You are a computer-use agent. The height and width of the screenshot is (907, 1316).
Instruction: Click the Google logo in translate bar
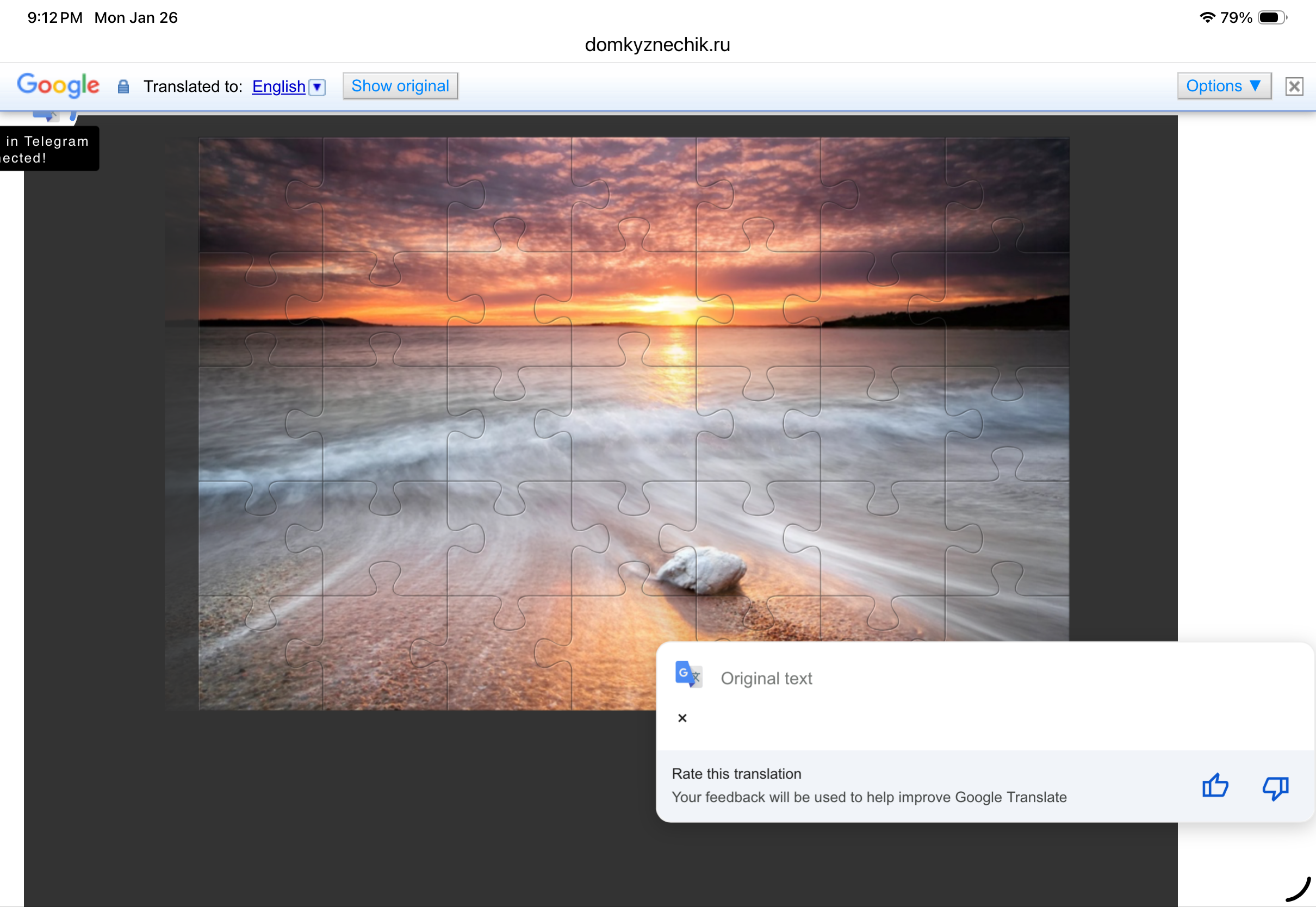point(59,86)
